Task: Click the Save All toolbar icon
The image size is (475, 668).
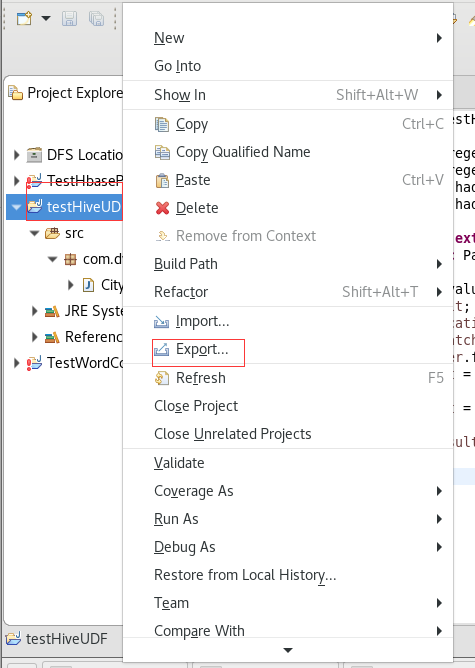Action: click(96, 19)
